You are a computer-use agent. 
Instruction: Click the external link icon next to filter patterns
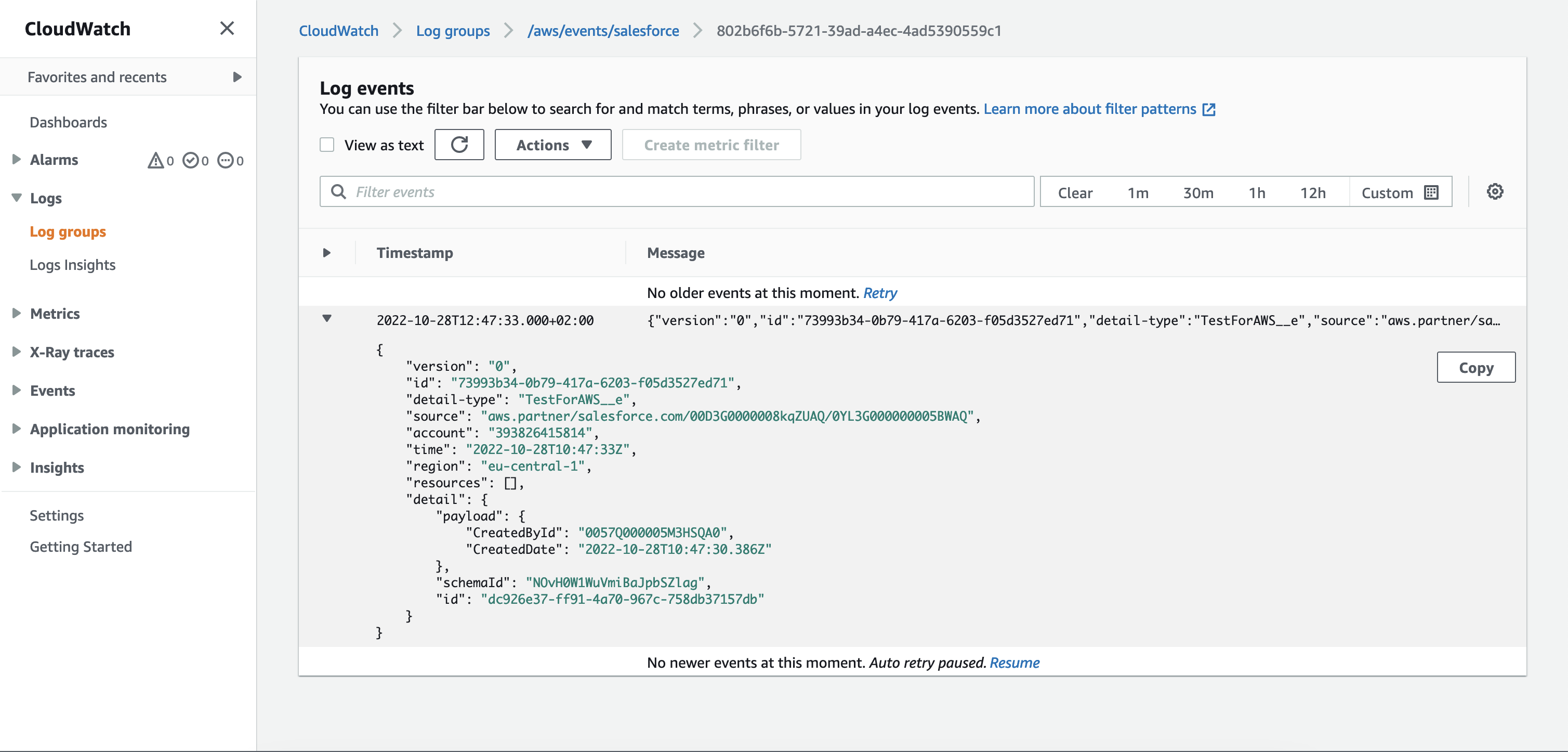1209,110
